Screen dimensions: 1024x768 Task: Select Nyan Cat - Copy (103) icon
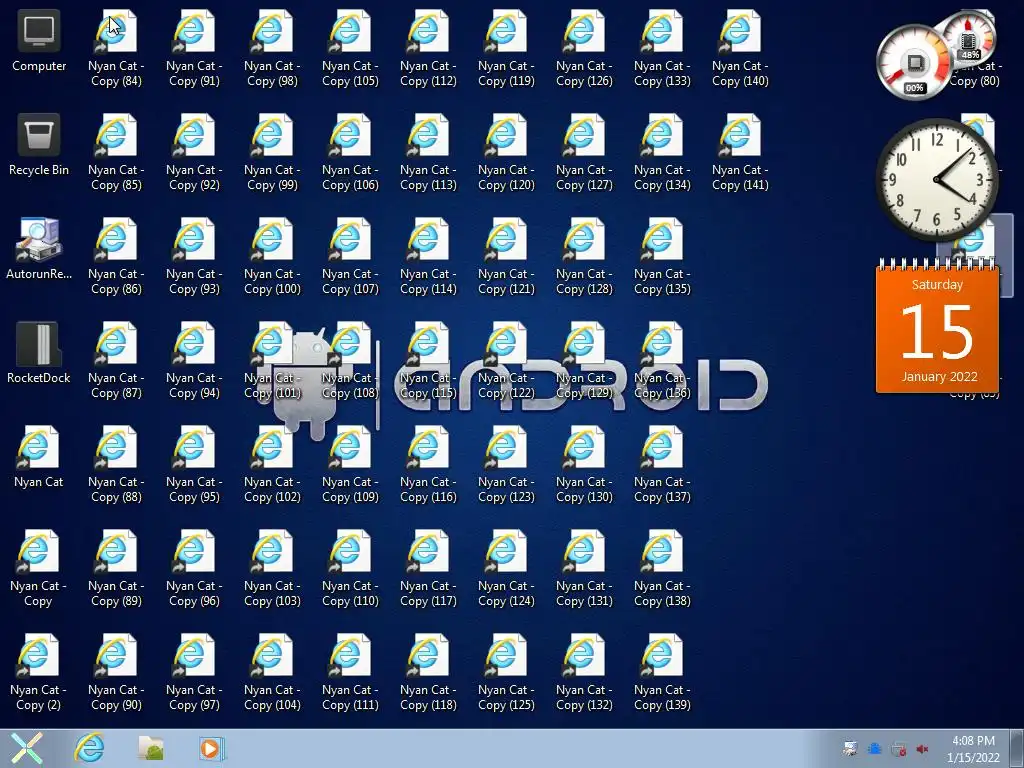tap(272, 569)
